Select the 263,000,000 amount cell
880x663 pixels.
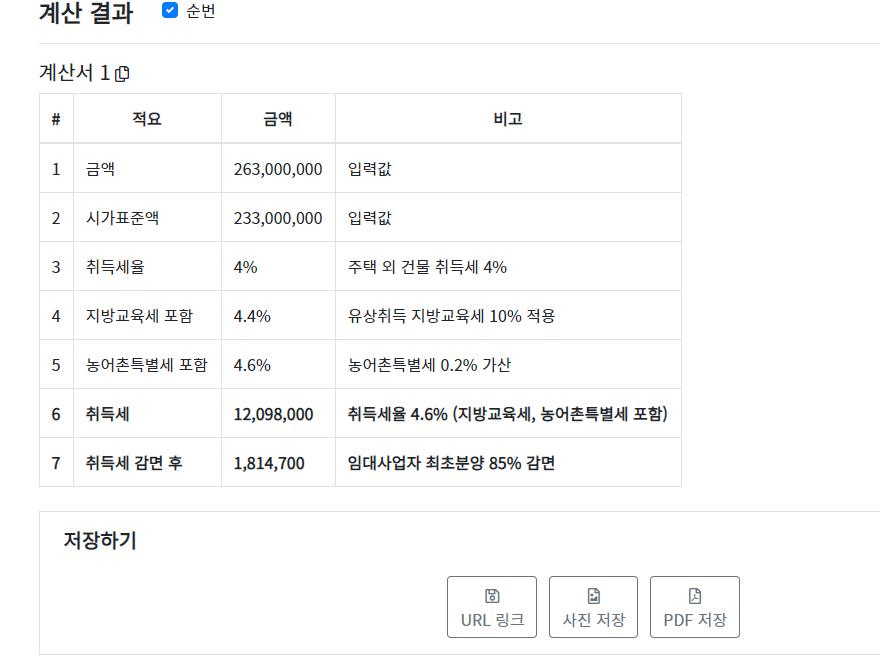[x=278, y=169]
